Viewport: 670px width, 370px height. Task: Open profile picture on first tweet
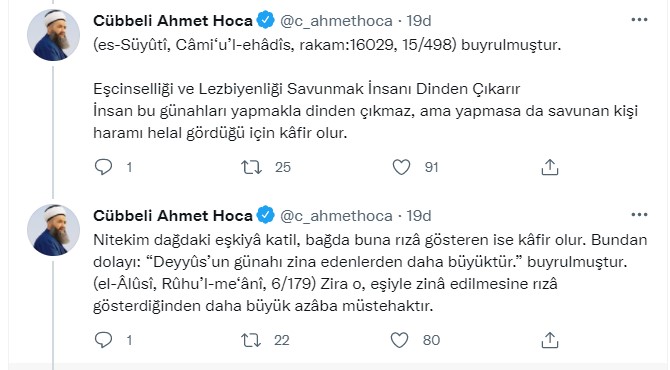(53, 35)
